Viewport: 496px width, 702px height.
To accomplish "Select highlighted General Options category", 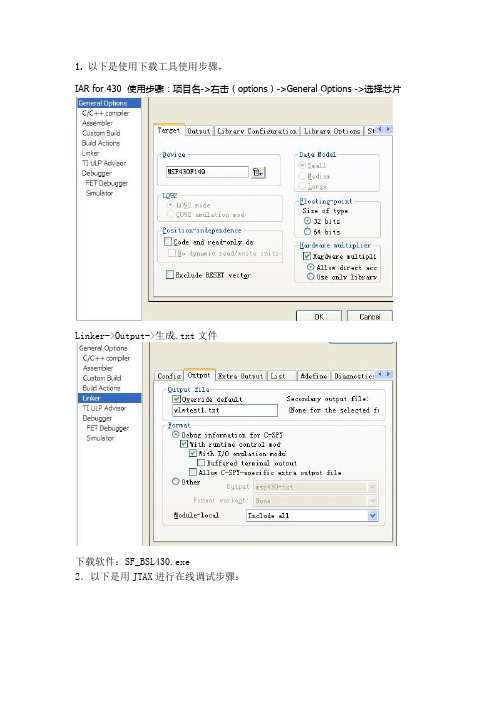I will (109, 103).
